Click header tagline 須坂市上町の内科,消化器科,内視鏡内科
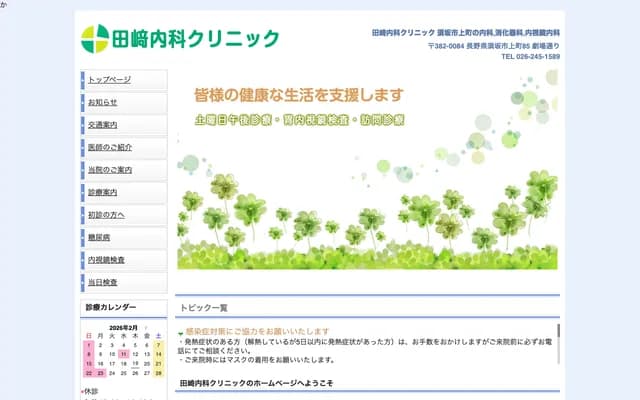The width and height of the screenshot is (640, 400). tap(498, 33)
